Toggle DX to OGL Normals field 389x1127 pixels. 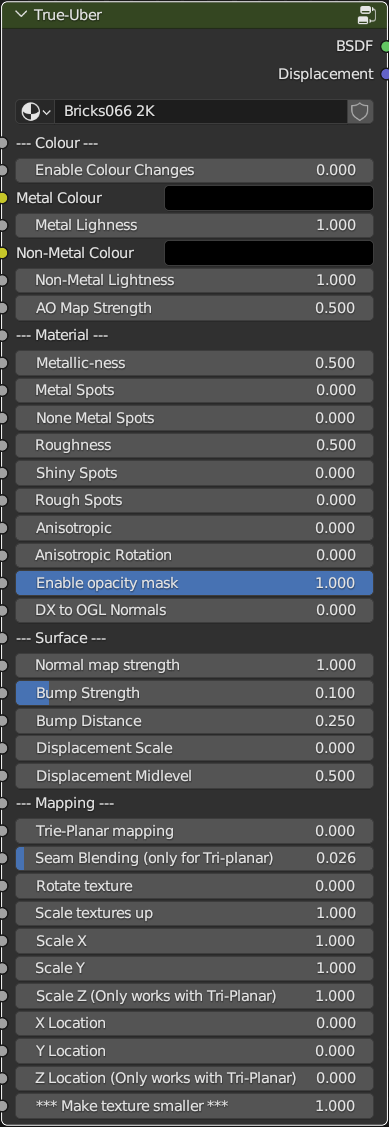[x=194, y=610]
